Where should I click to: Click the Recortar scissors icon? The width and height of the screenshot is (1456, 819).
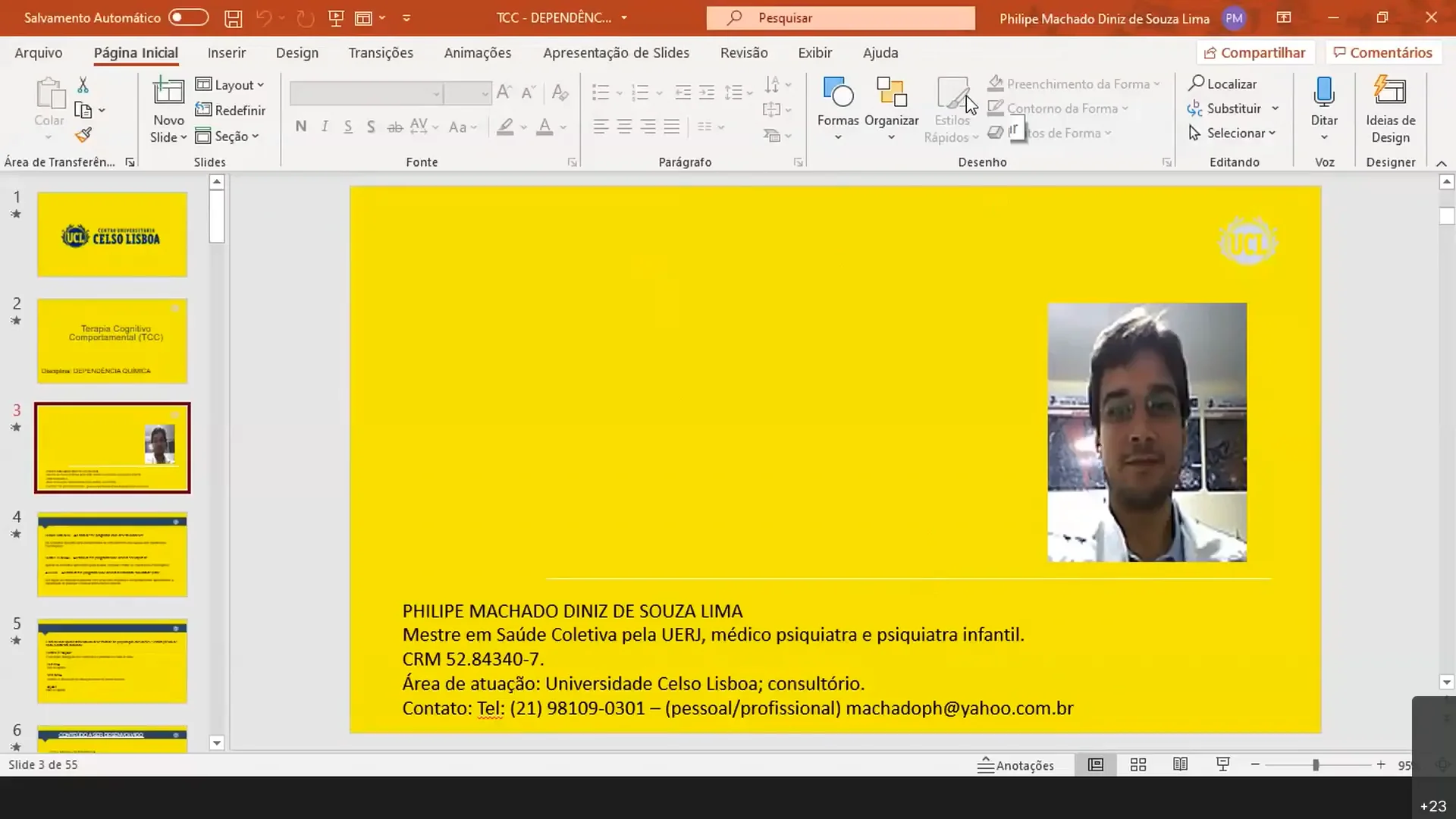point(83,83)
